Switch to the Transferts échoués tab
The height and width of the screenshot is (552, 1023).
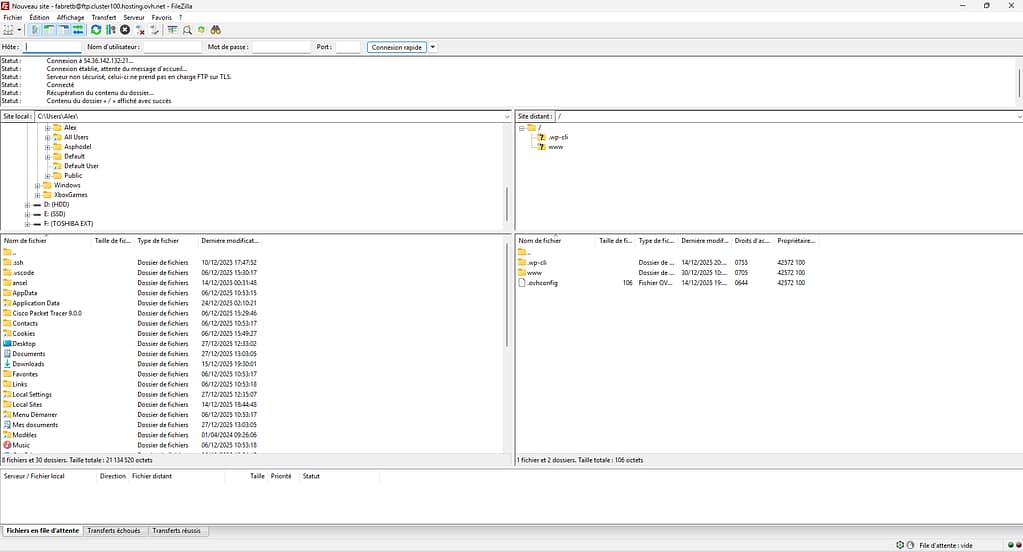(115, 531)
